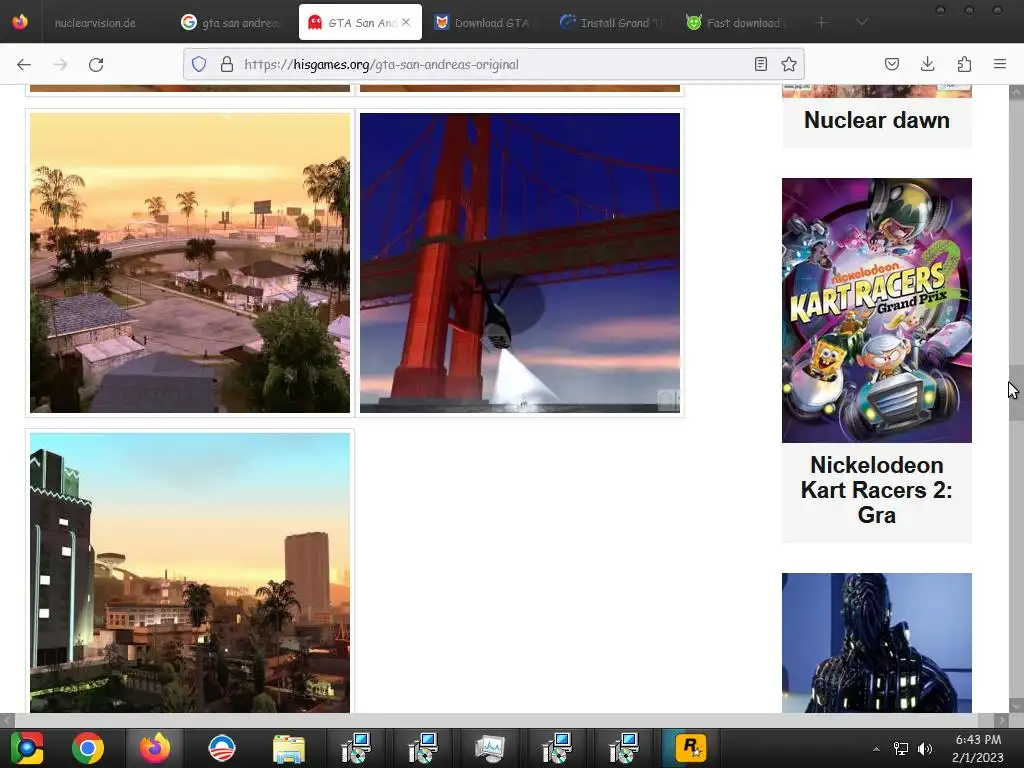Open the second installer setup taskbar icon
The height and width of the screenshot is (768, 1024).
[x=423, y=748]
